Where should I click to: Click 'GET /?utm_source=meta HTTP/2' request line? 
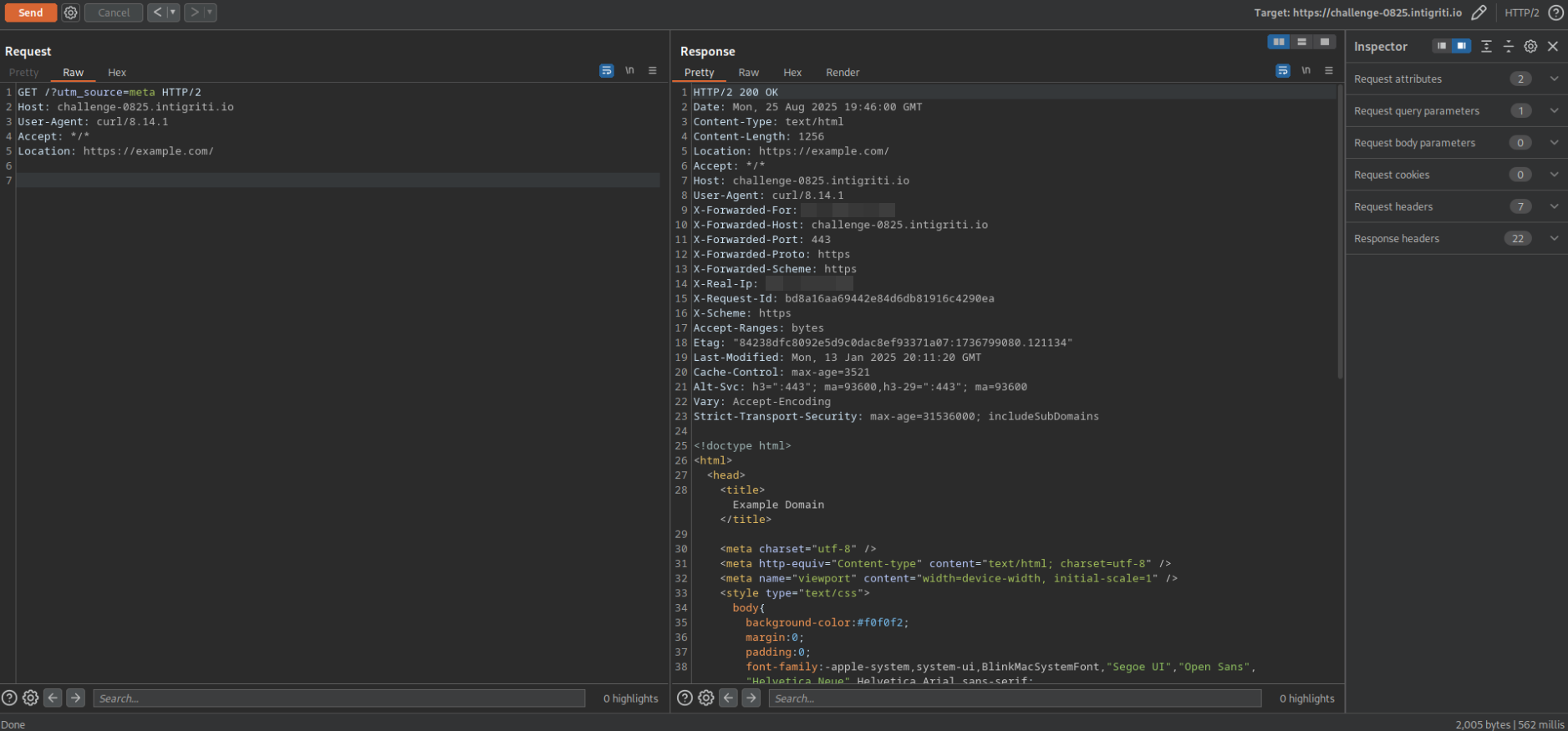tap(109, 93)
